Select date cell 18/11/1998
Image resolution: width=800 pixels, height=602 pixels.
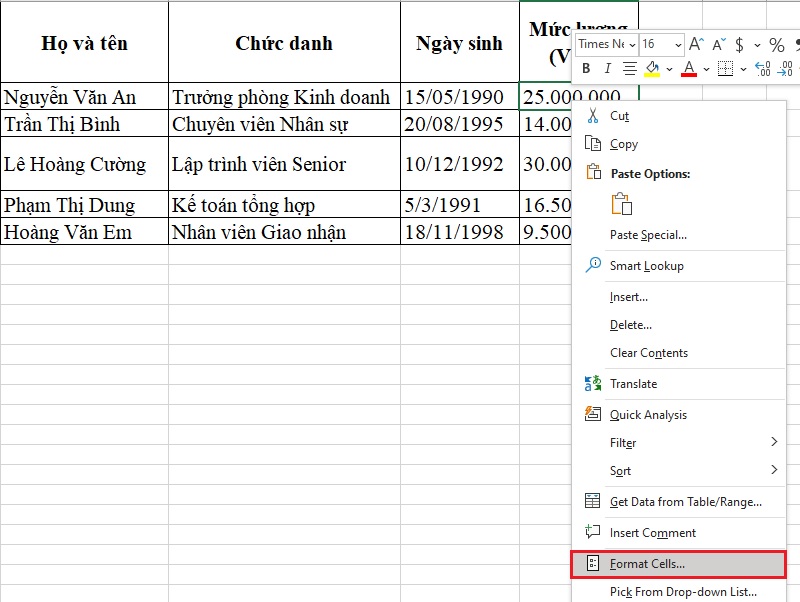(x=460, y=232)
